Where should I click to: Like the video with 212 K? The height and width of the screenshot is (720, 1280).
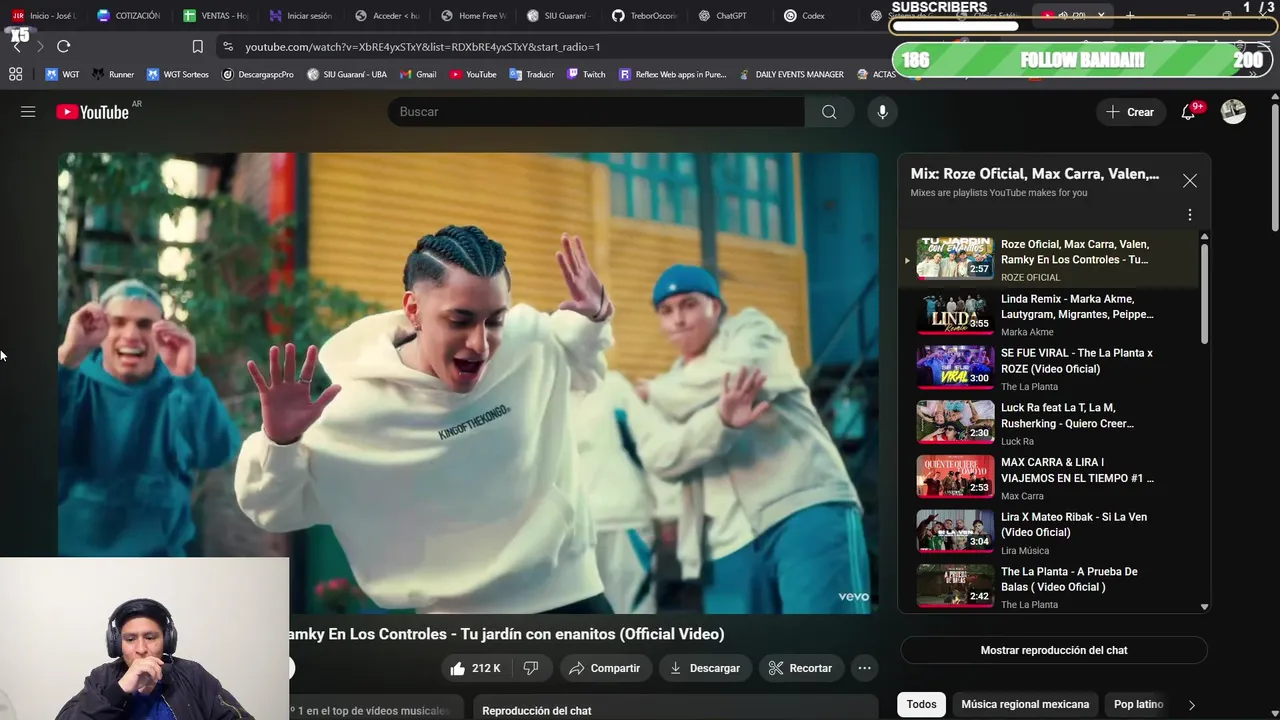click(x=475, y=668)
